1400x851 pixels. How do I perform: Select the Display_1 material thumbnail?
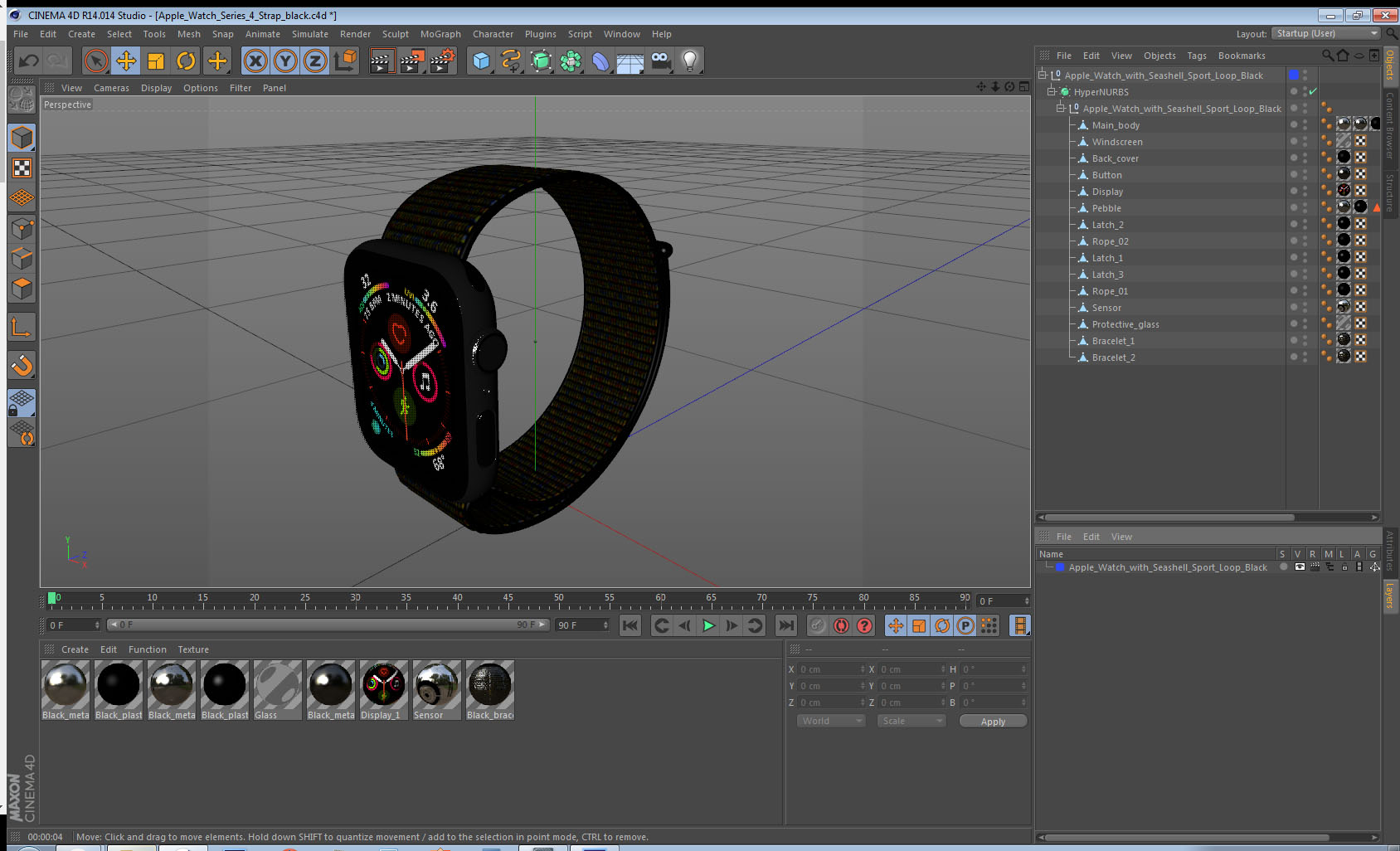(383, 690)
